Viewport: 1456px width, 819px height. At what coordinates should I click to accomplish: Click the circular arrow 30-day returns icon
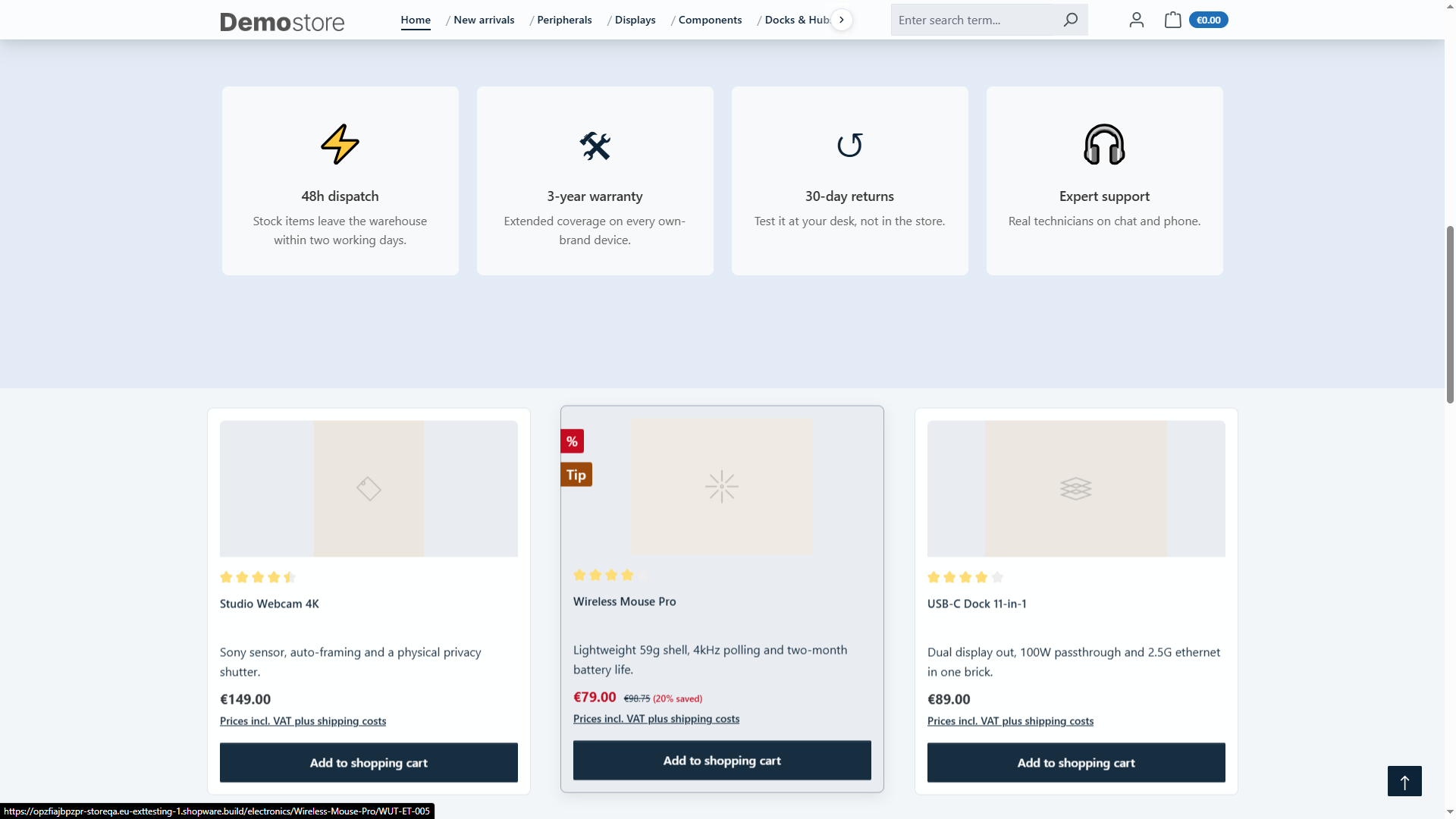[x=849, y=145]
